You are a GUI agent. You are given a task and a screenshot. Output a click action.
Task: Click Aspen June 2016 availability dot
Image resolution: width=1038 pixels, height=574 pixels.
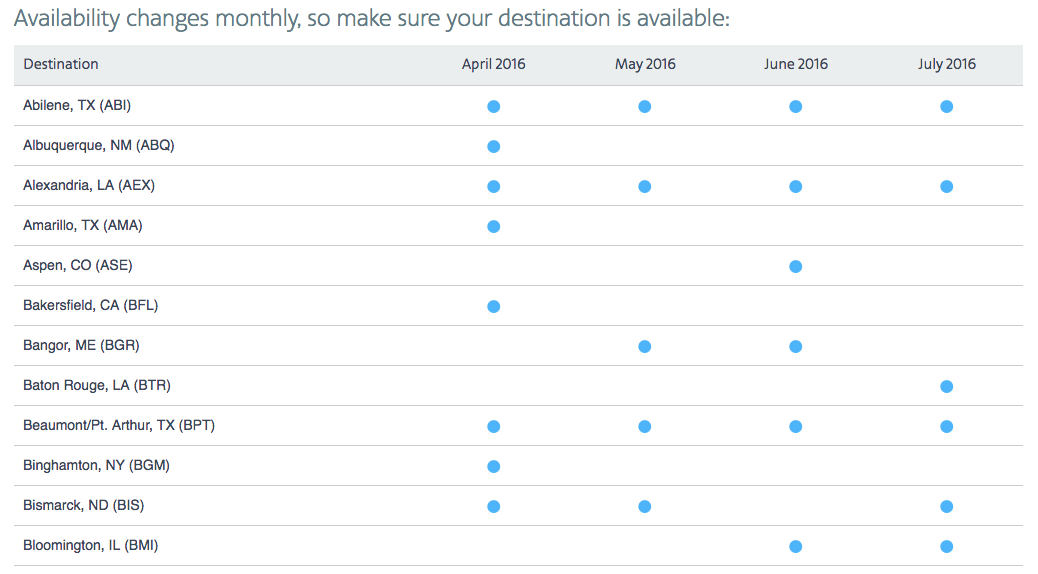coord(795,266)
